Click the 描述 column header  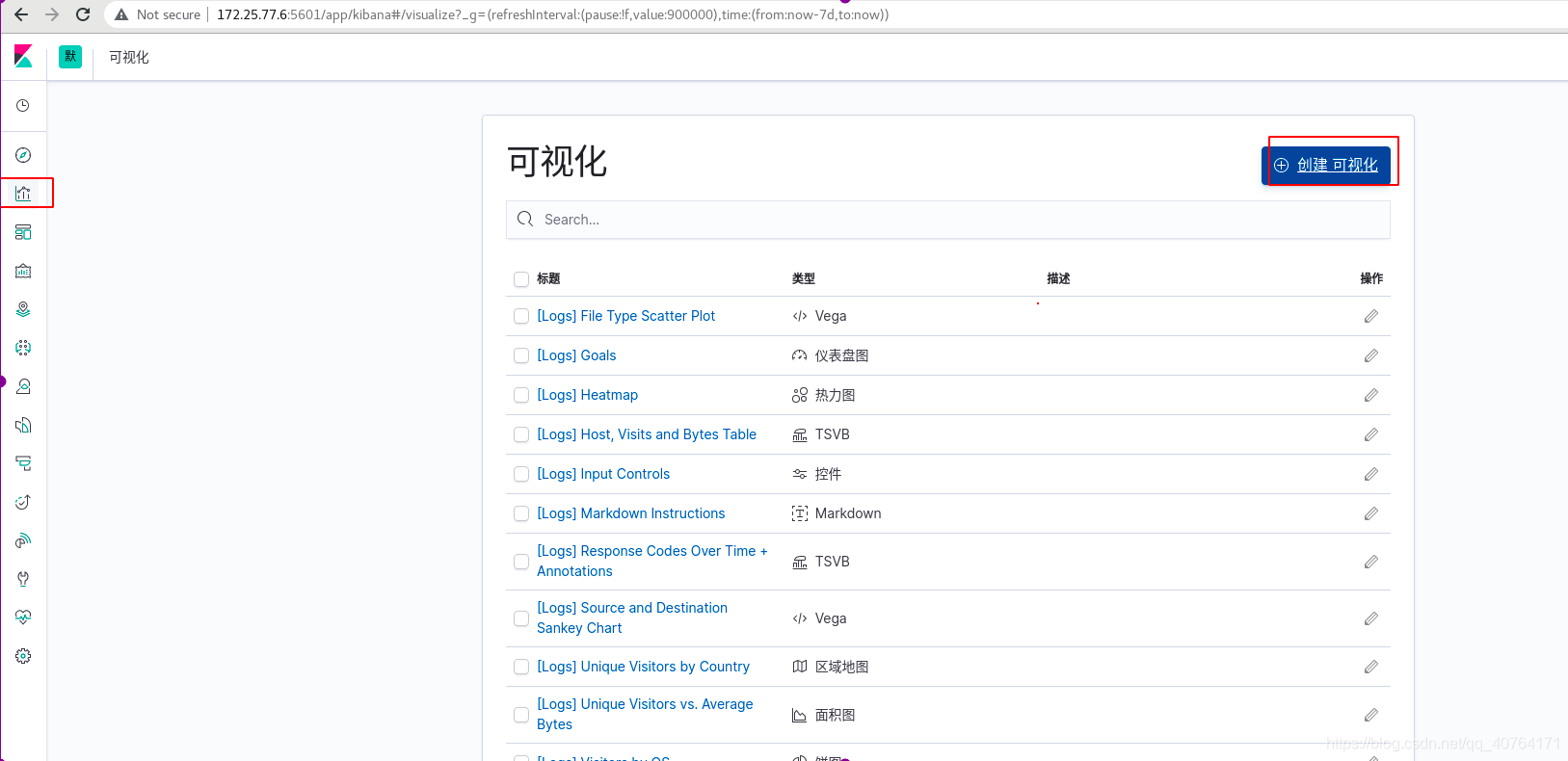pos(1058,278)
